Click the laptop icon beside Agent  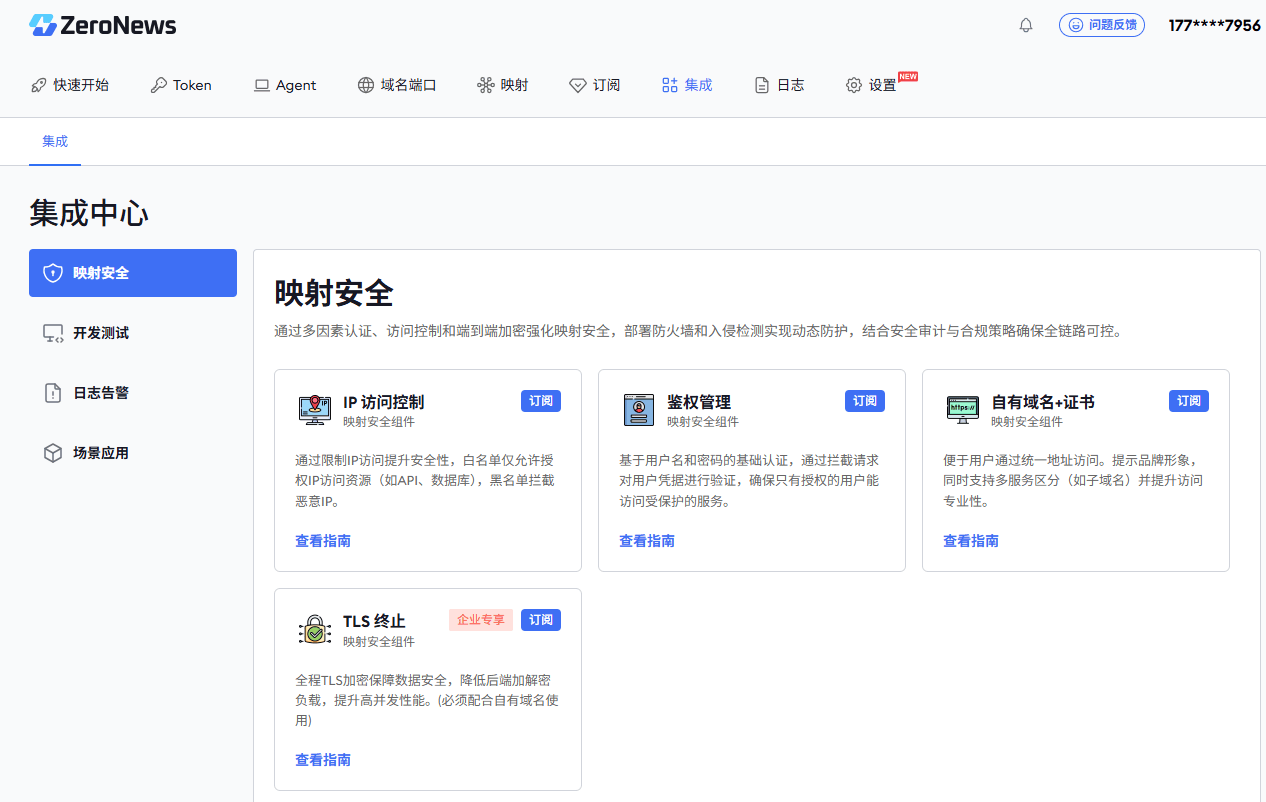point(262,85)
